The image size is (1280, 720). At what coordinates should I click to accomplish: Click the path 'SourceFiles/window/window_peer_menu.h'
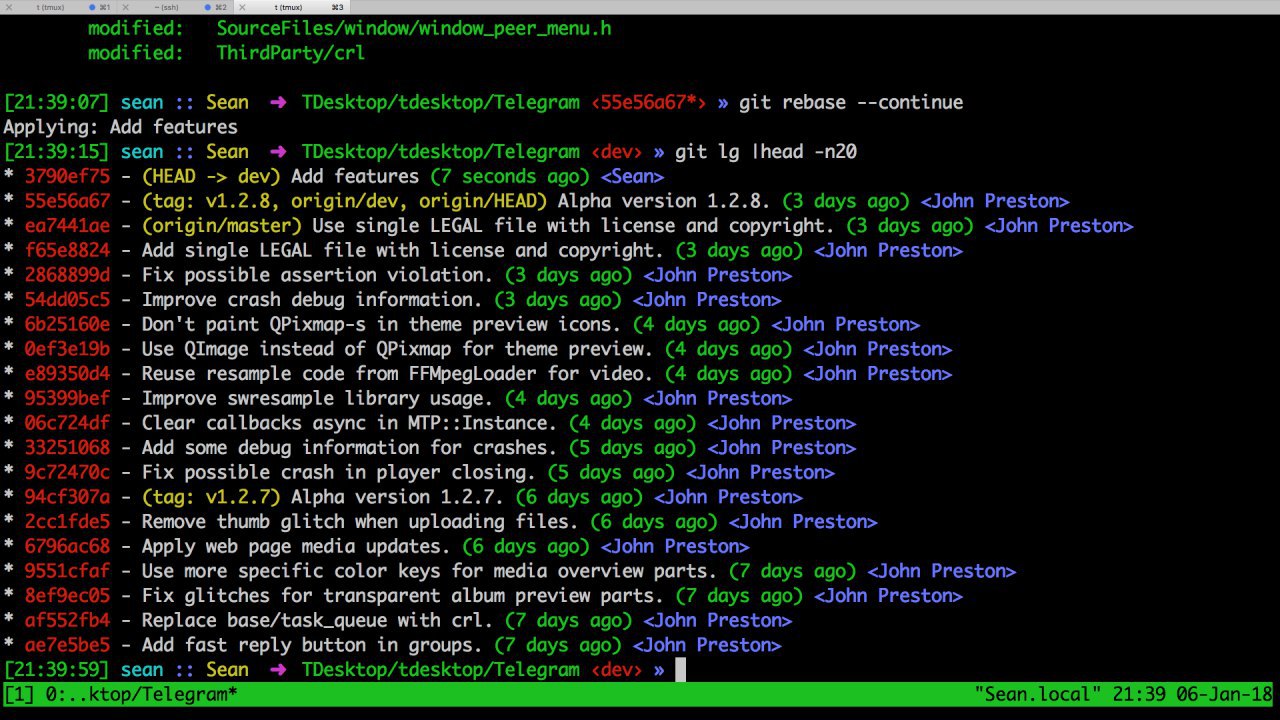tap(414, 28)
